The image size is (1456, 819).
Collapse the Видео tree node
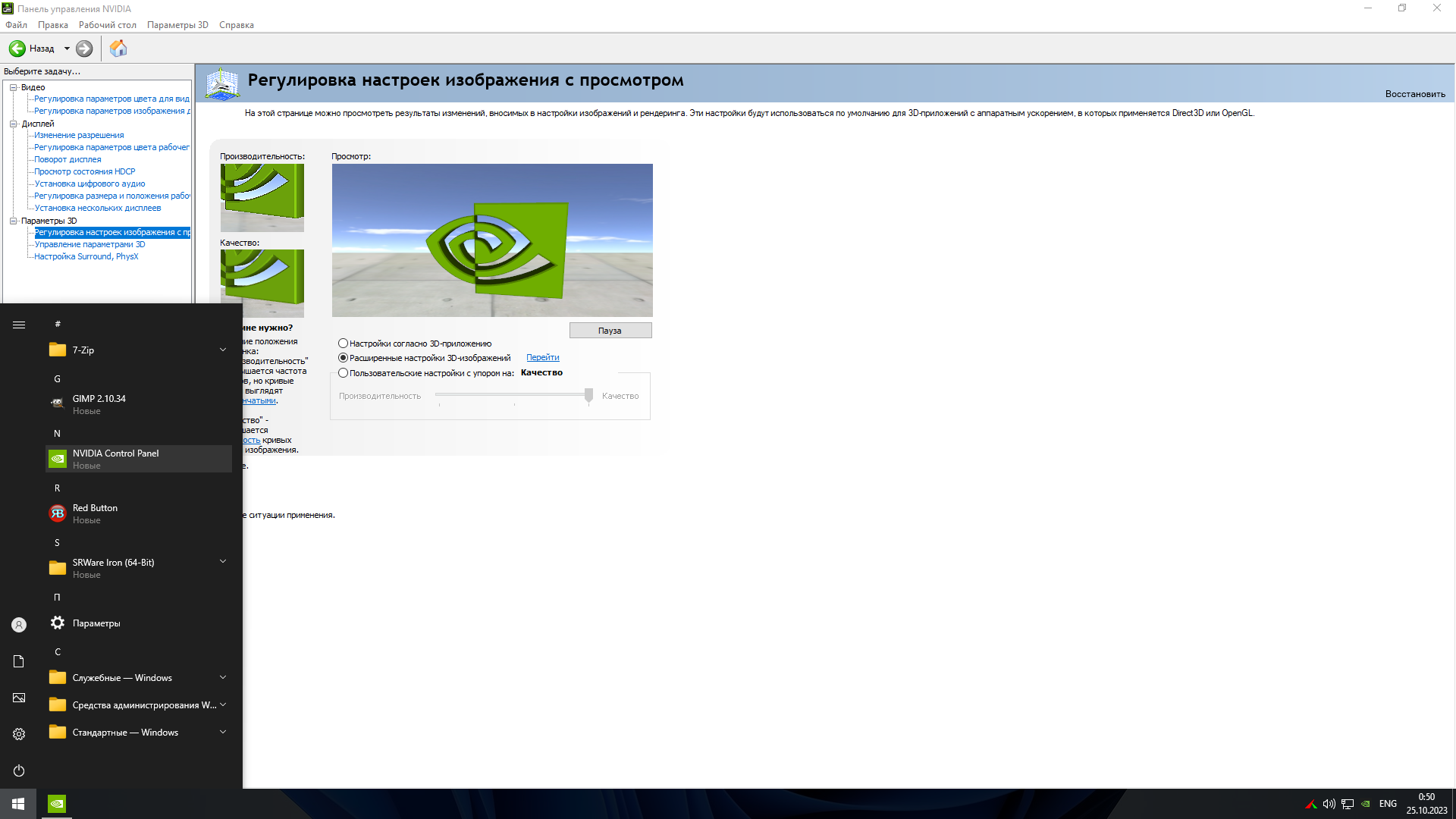[13, 87]
